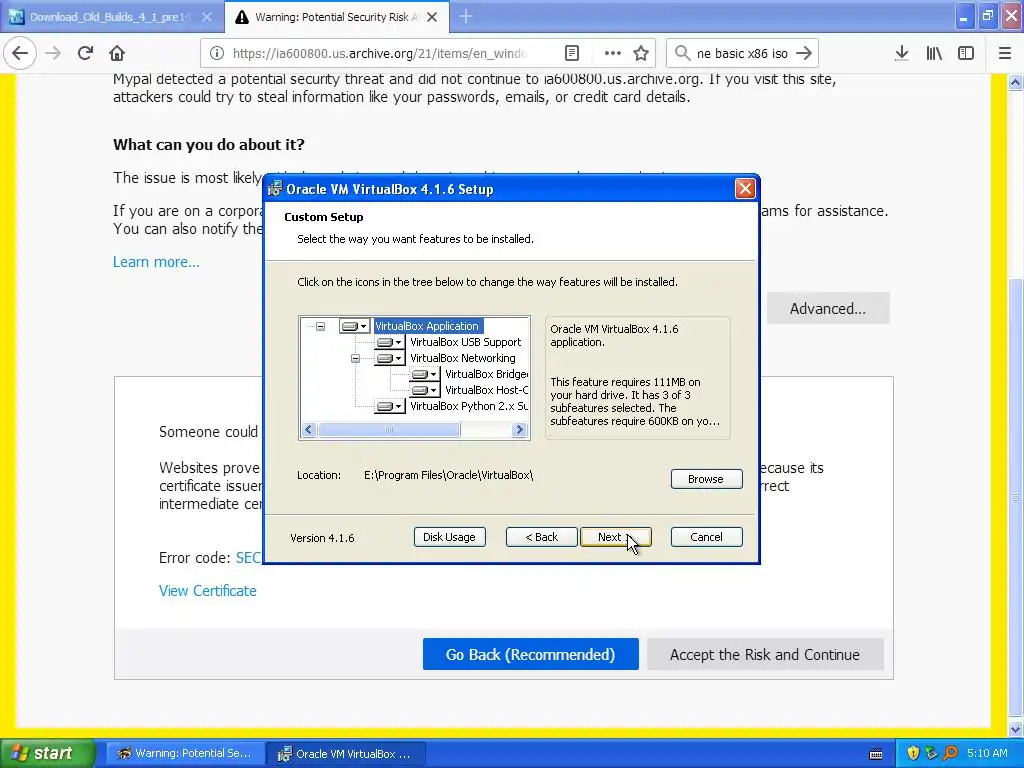Open VirtualBox USB Support feature dropdown
This screenshot has height=768, width=1024.
point(390,342)
